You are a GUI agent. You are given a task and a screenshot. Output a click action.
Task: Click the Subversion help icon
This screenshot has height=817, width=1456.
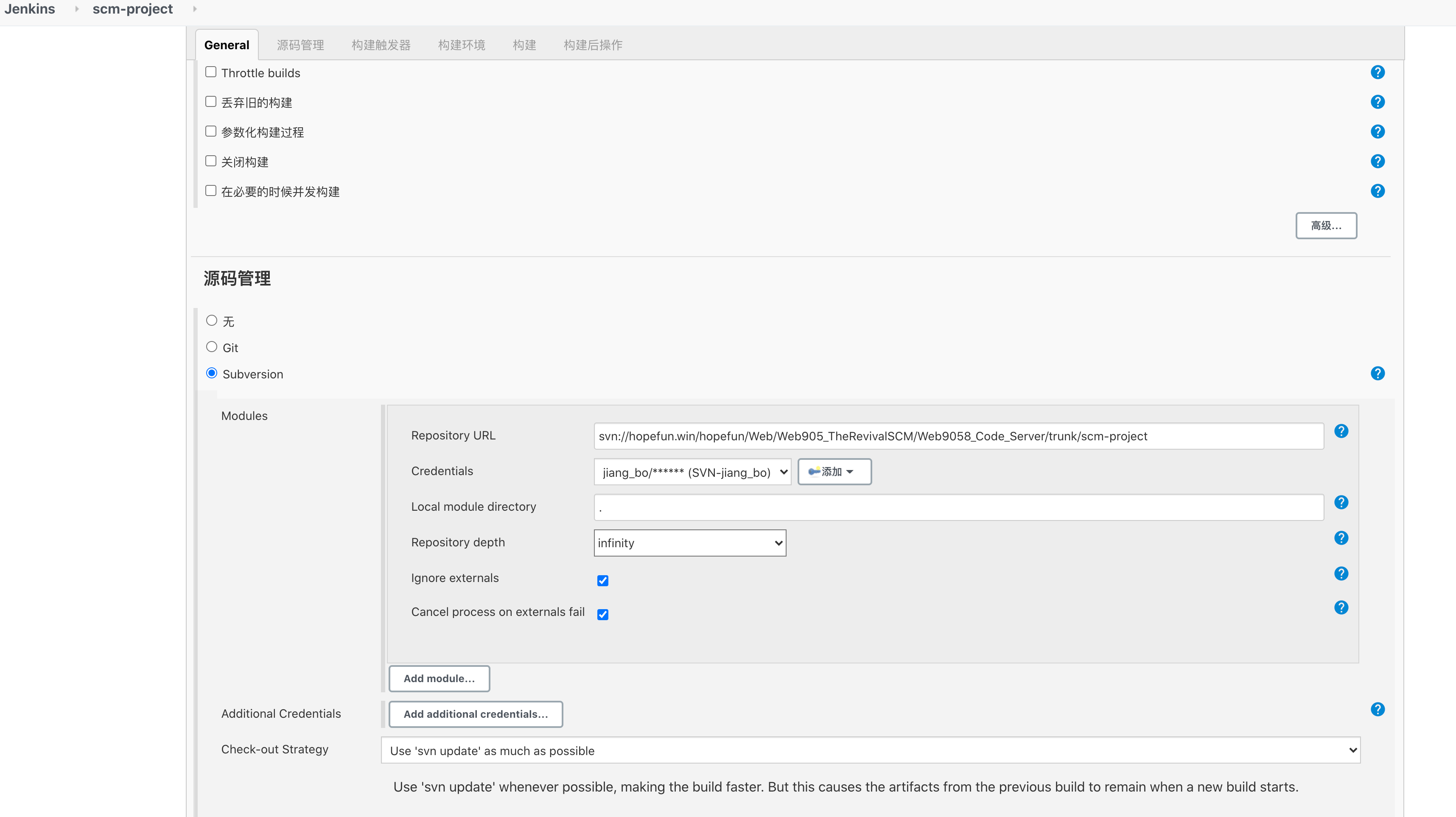(1378, 373)
